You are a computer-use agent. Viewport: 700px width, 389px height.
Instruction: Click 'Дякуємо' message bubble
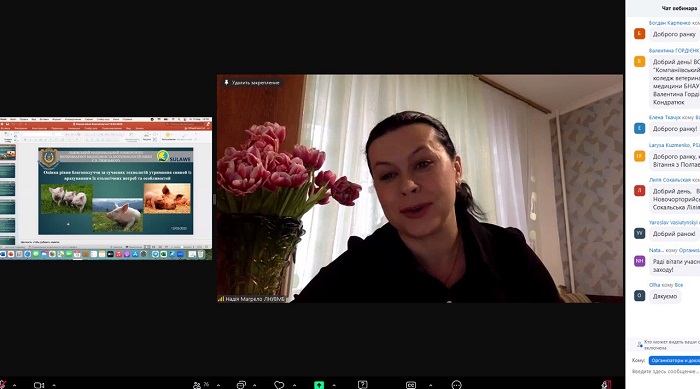(x=665, y=296)
